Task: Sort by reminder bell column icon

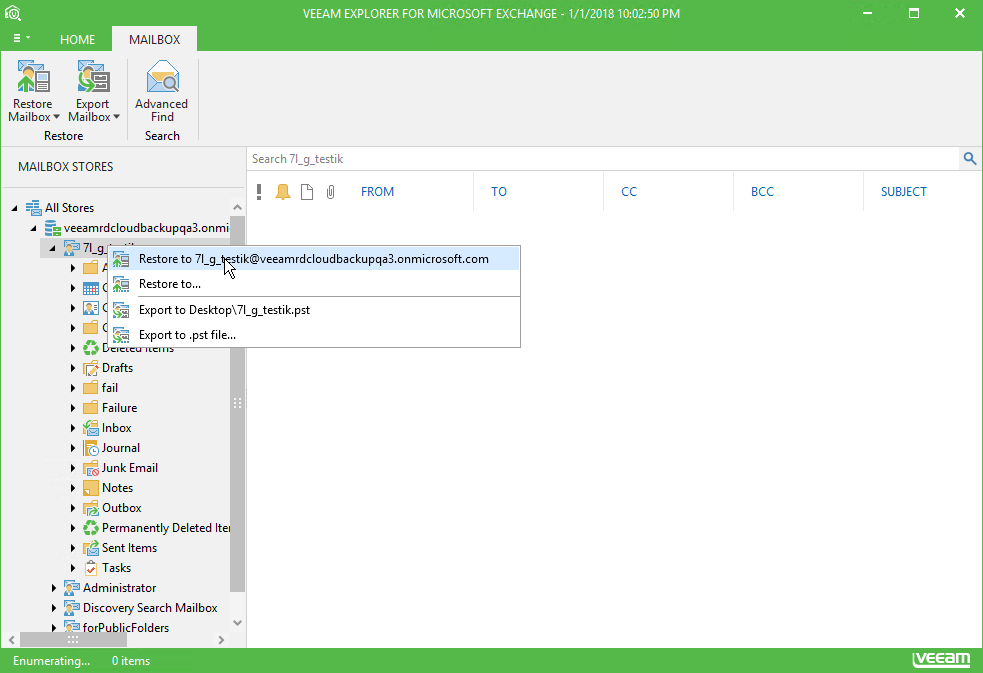Action: [283, 192]
